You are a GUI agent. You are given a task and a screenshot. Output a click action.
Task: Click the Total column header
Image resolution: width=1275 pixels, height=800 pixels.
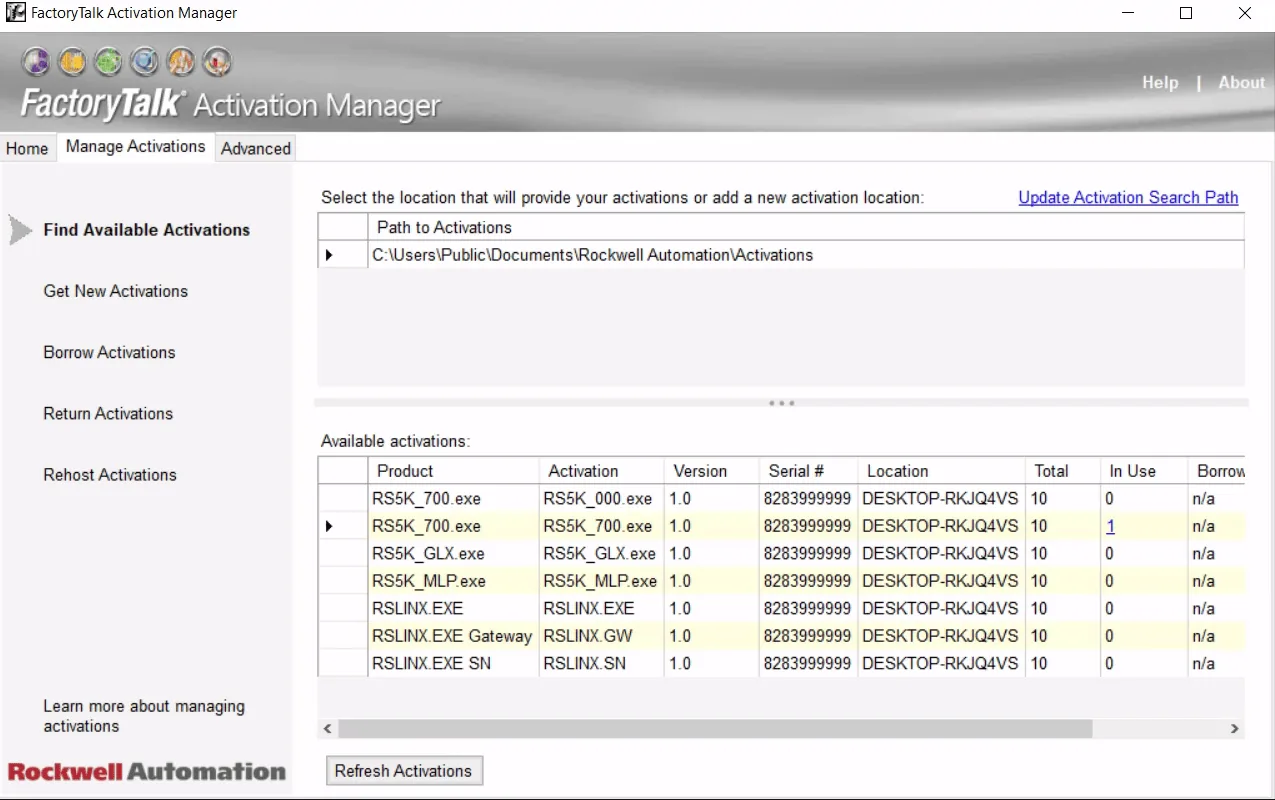(x=1063, y=471)
